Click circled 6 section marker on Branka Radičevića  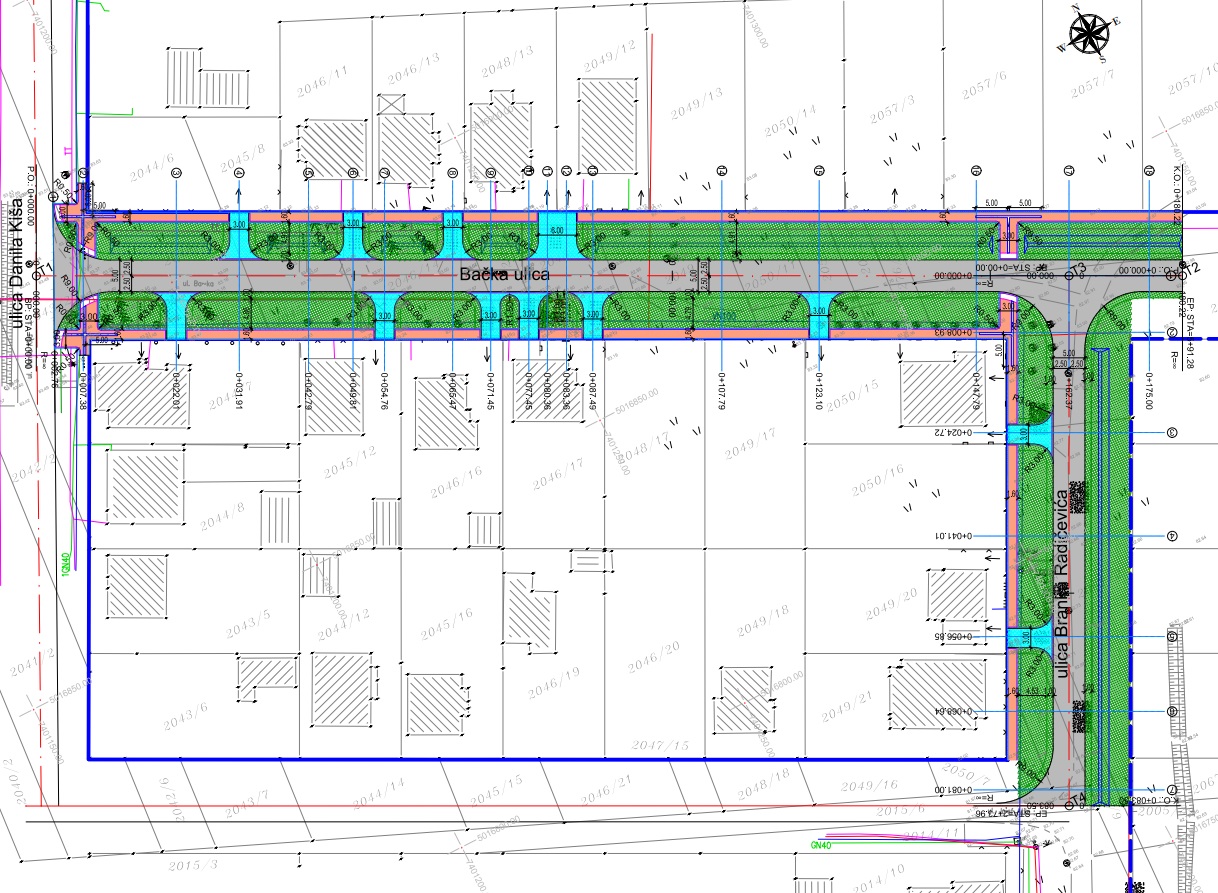point(1172,711)
